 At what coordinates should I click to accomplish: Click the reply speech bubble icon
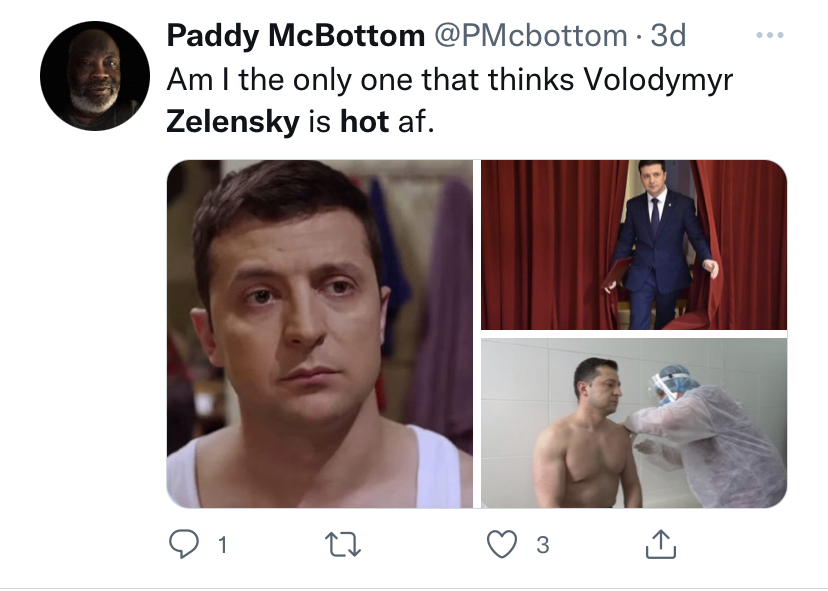182,545
